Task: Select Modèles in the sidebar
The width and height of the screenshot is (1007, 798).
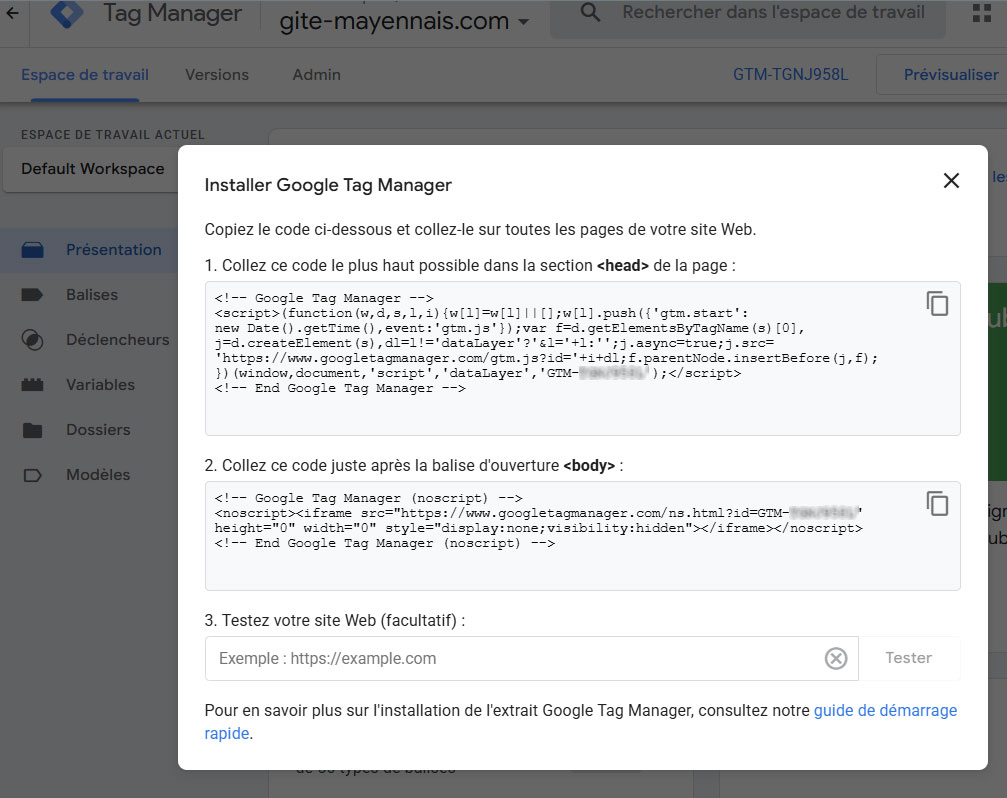Action: pos(98,475)
